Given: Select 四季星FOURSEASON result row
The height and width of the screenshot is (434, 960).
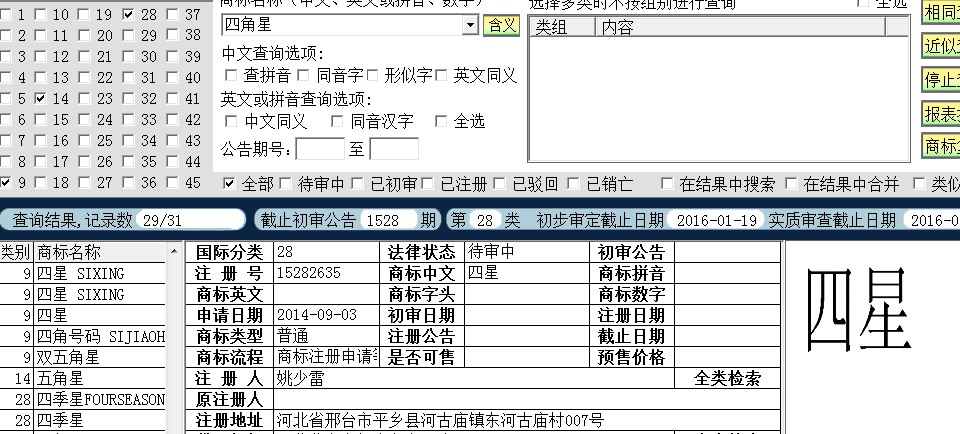Looking at the screenshot, I should (x=83, y=399).
